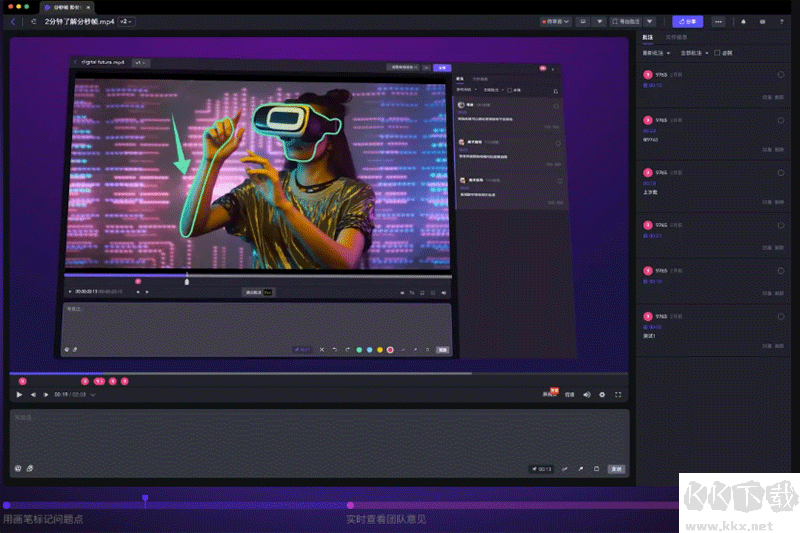Screen dimensions: 800x533
Task: Expand the 最新批注 sort dropdown
Action: pyautogui.click(x=654, y=53)
